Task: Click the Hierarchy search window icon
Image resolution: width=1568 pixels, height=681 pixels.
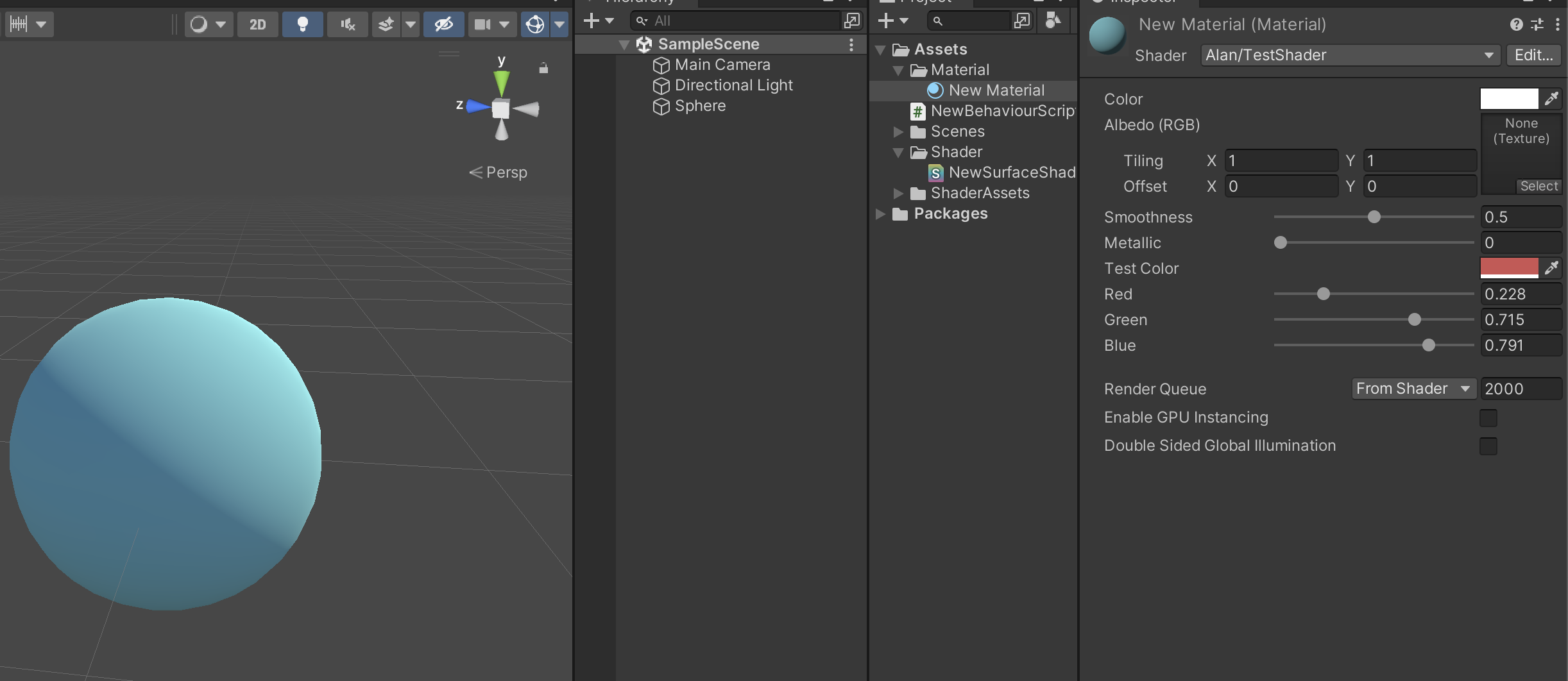Action: [851, 21]
